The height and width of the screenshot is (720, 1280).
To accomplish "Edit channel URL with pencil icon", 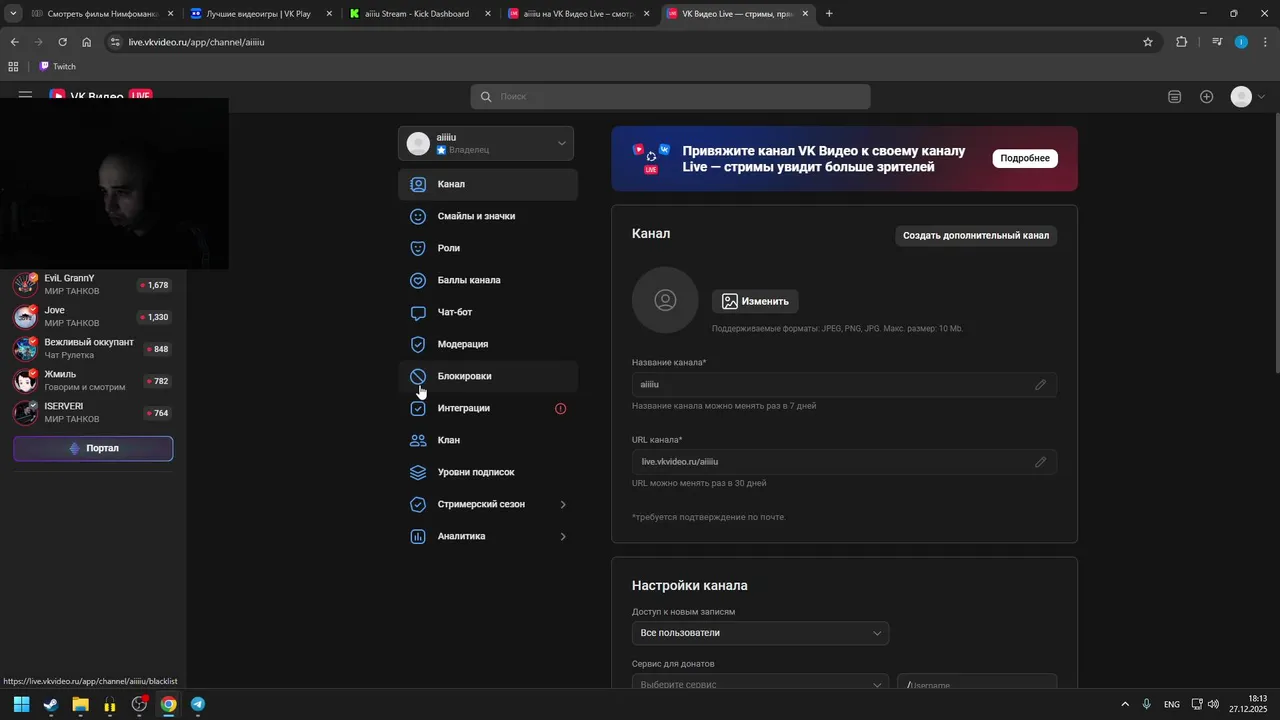I will [x=1040, y=461].
